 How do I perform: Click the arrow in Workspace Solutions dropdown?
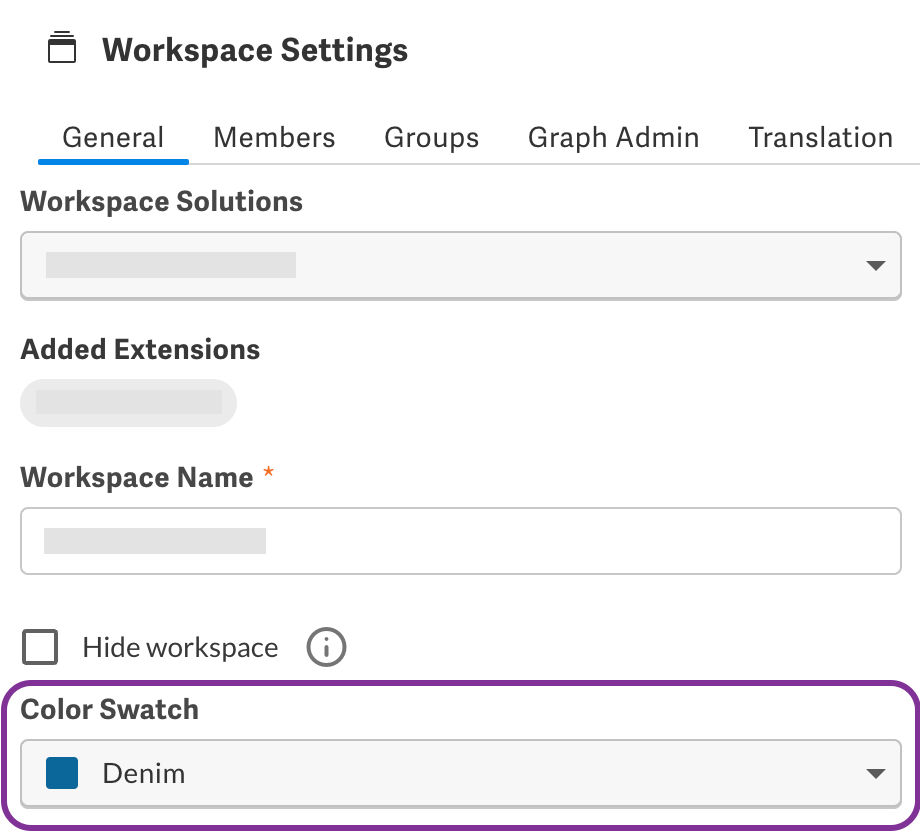(x=875, y=265)
